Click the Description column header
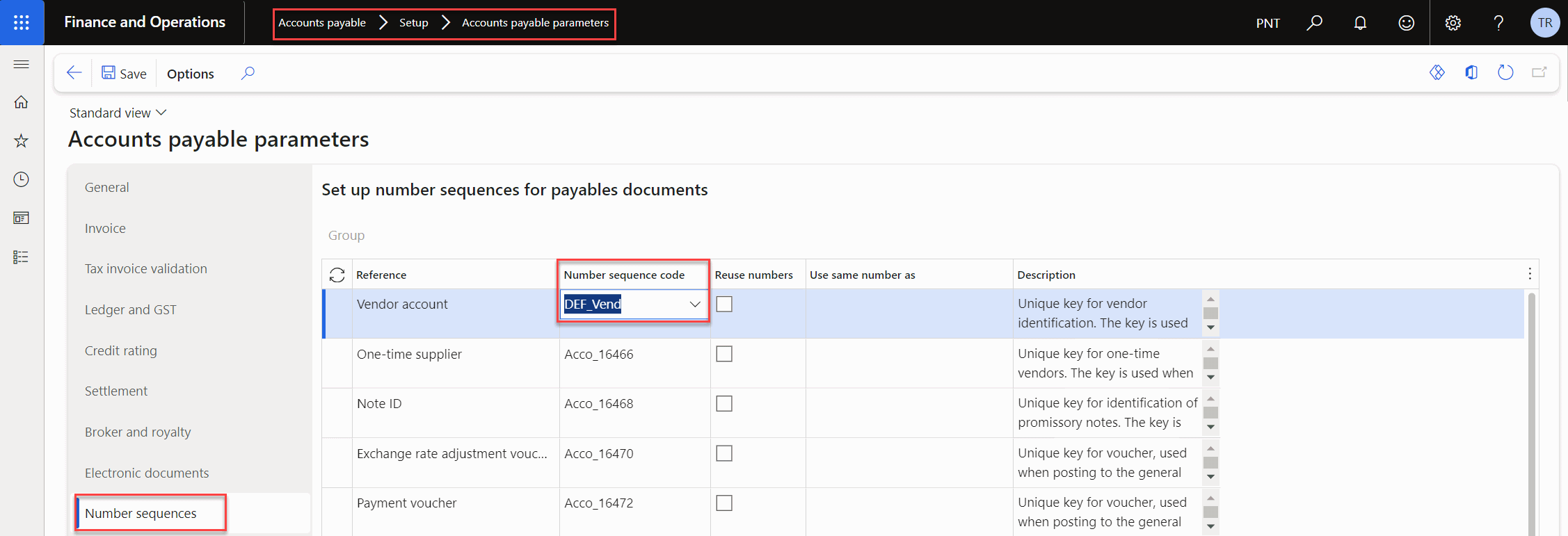 coord(1046,275)
